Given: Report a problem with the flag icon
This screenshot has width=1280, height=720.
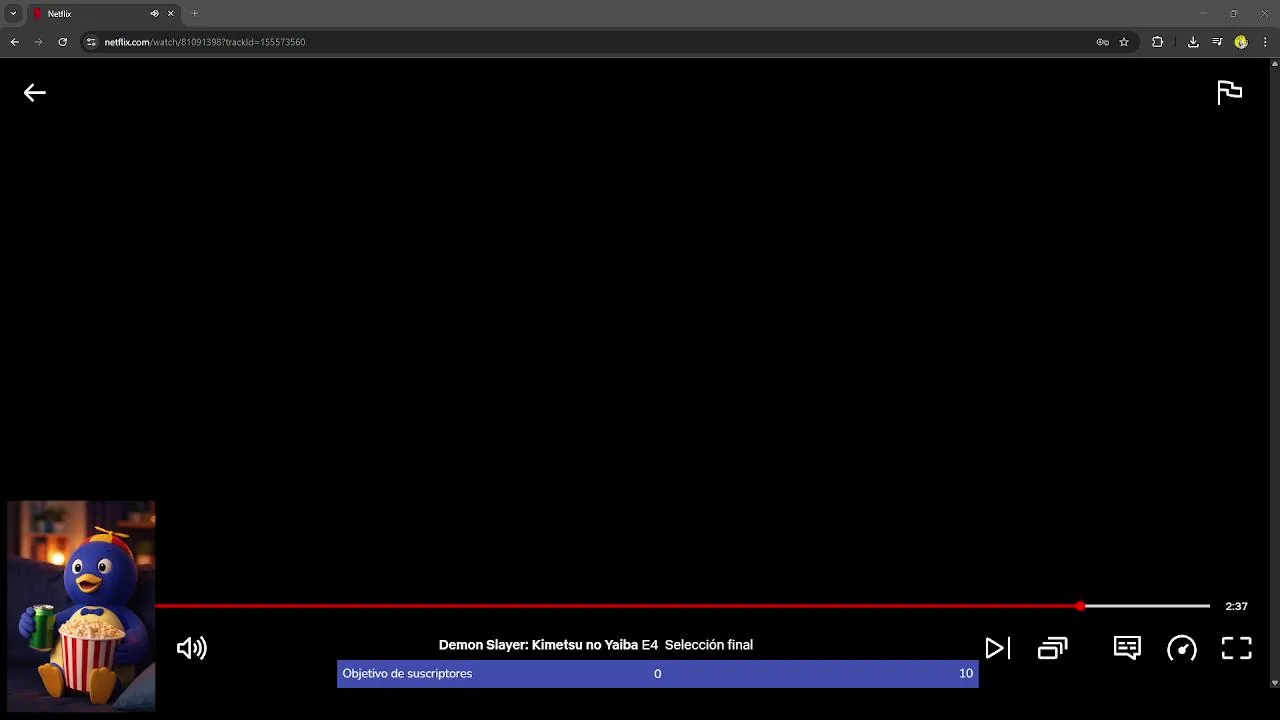Looking at the screenshot, I should coord(1229,92).
